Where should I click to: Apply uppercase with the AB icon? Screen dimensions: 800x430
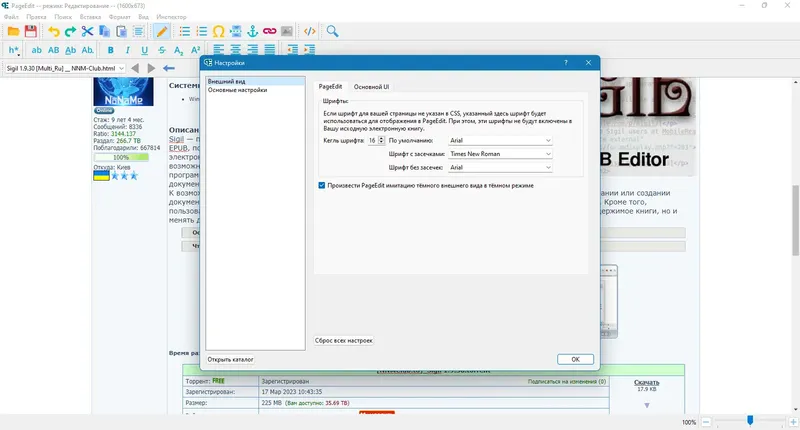pyautogui.click(x=54, y=50)
